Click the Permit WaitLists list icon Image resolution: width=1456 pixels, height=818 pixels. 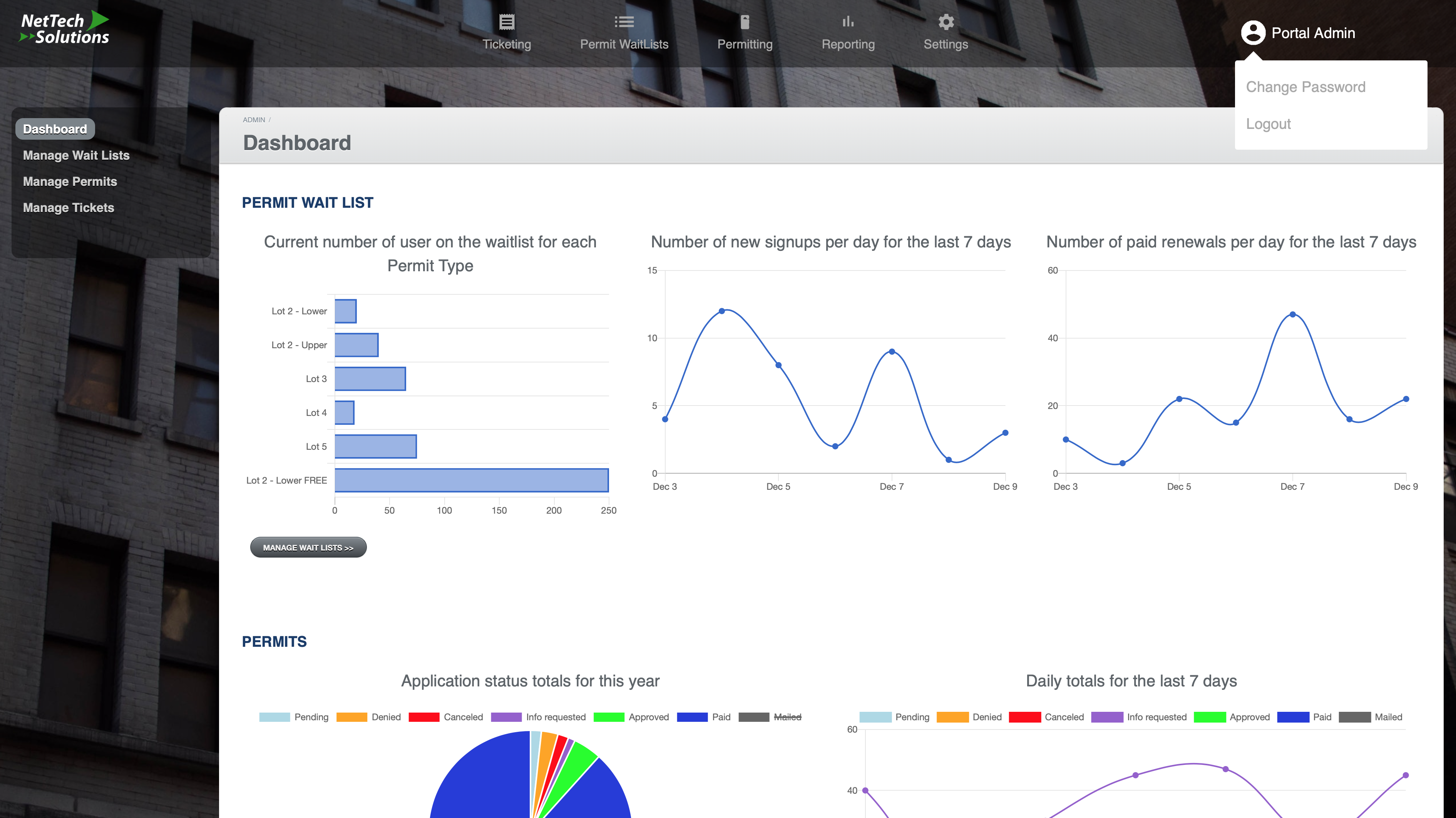pos(624,22)
